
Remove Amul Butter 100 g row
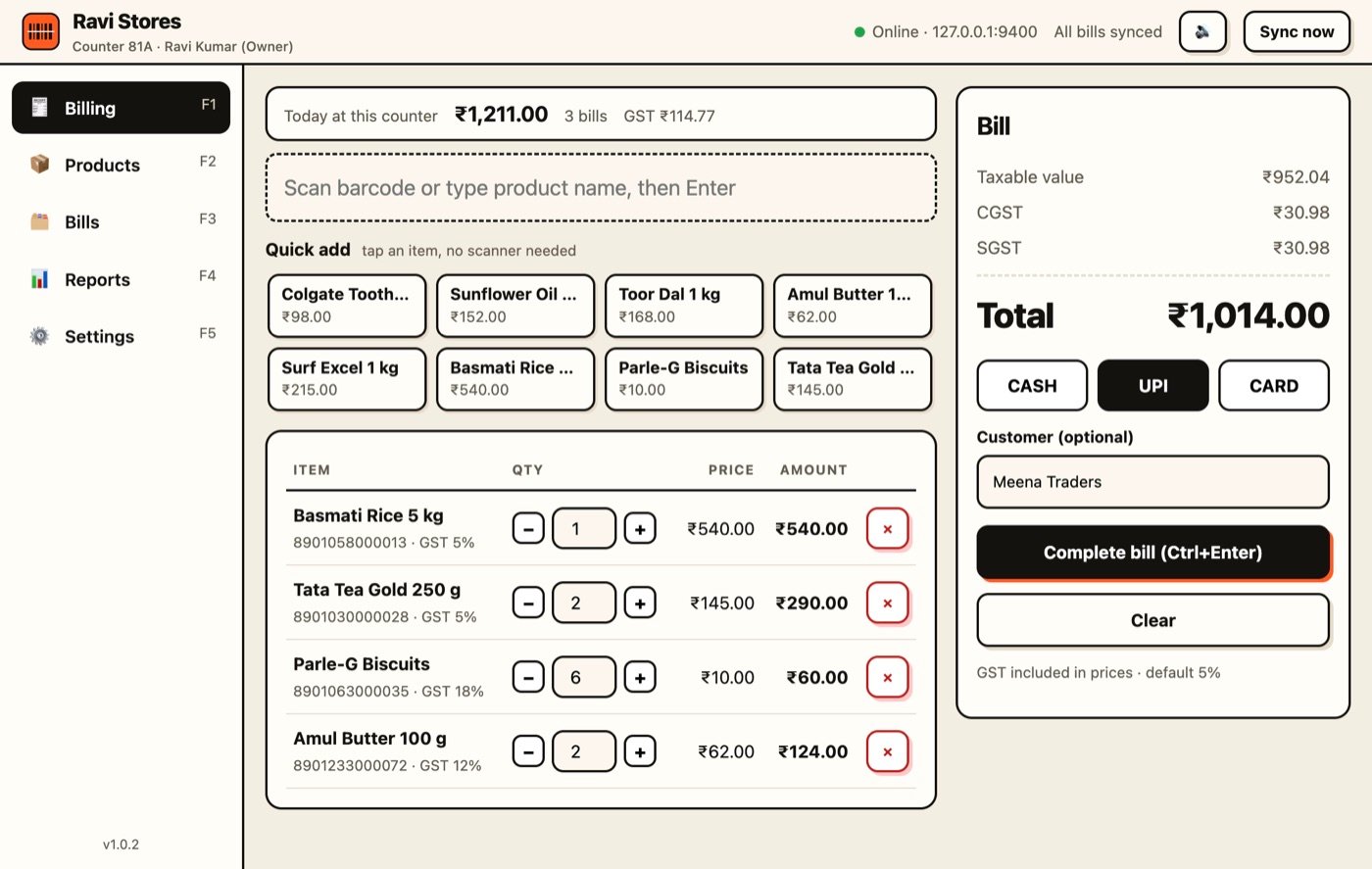(x=888, y=751)
